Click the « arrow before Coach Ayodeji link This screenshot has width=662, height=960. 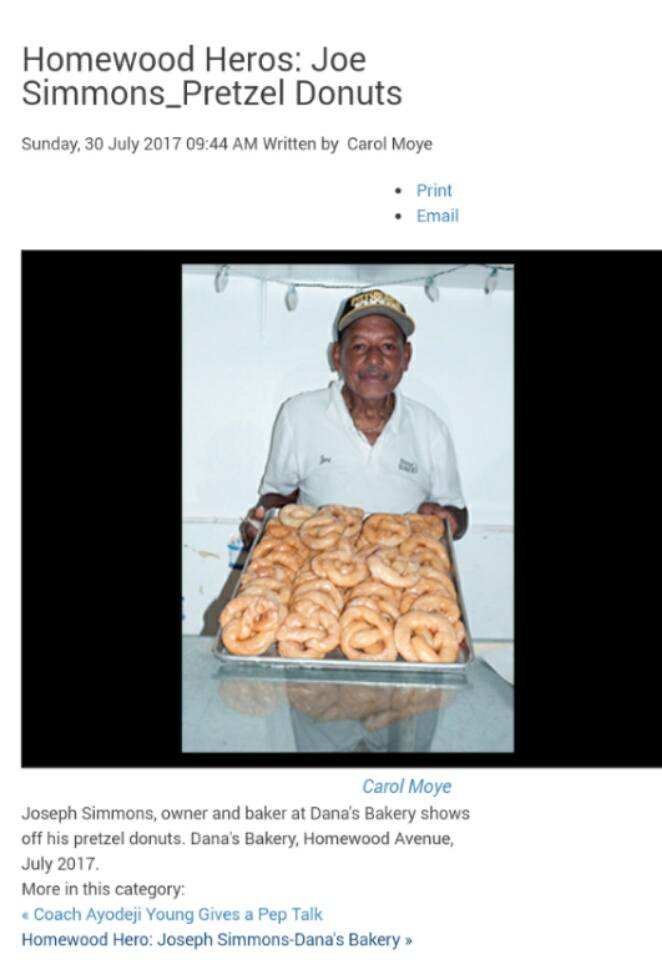[26, 915]
